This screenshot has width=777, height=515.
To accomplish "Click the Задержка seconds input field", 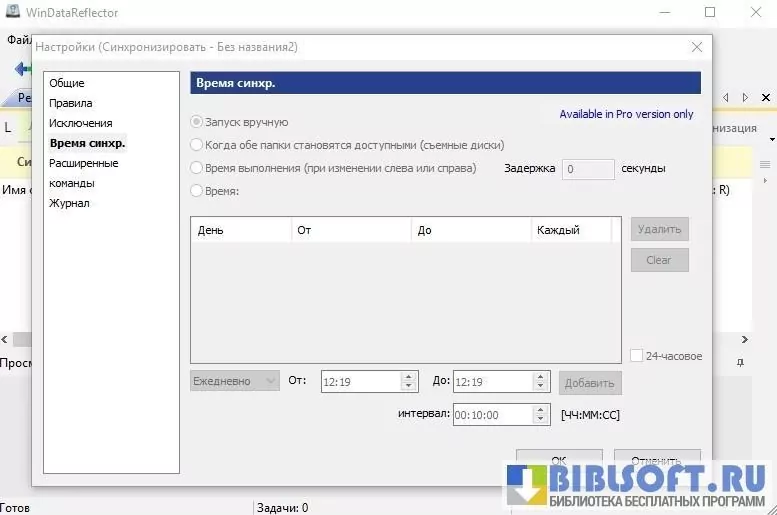I will tap(588, 169).
